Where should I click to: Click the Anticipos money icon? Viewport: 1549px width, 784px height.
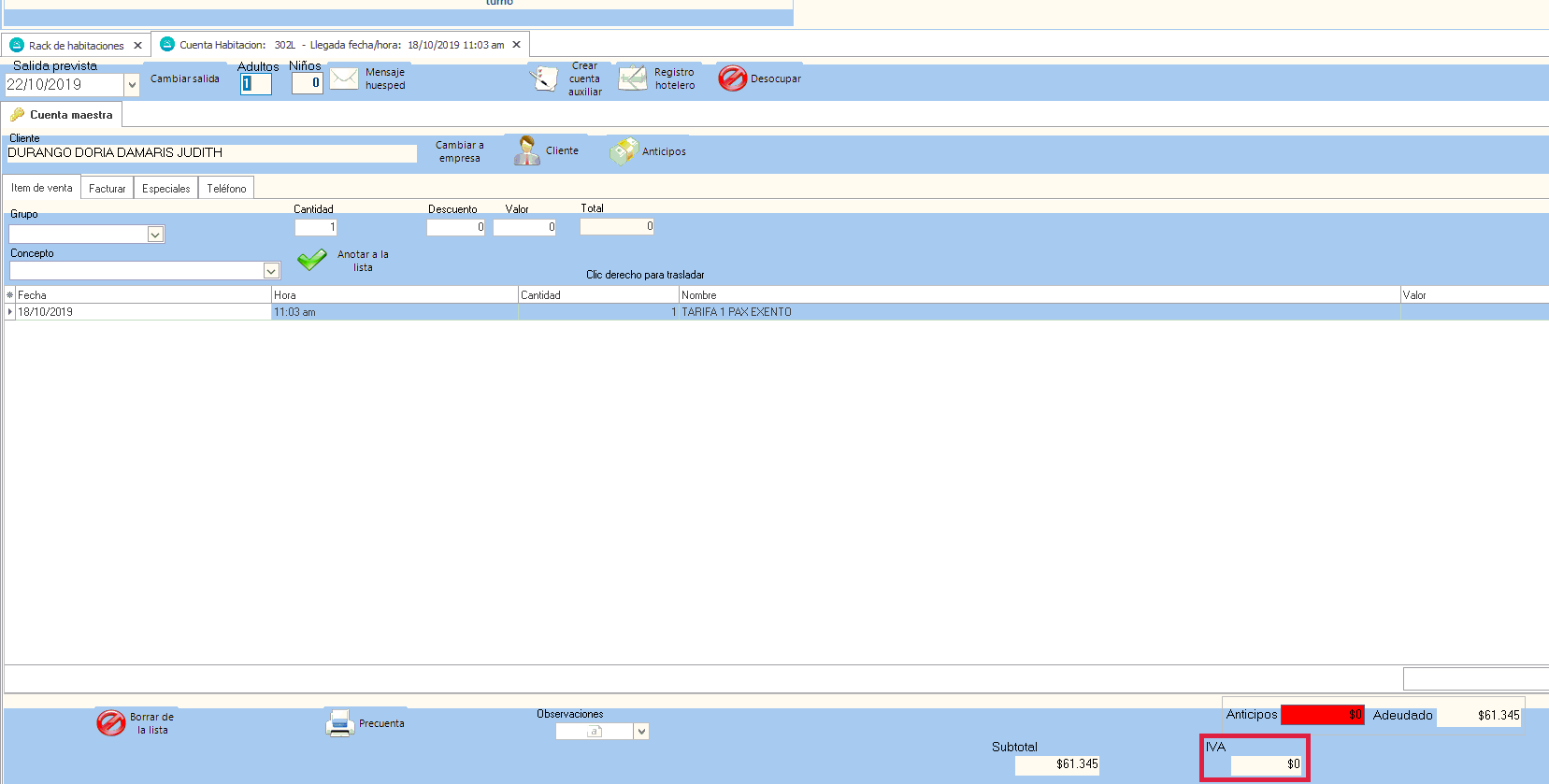[624, 150]
